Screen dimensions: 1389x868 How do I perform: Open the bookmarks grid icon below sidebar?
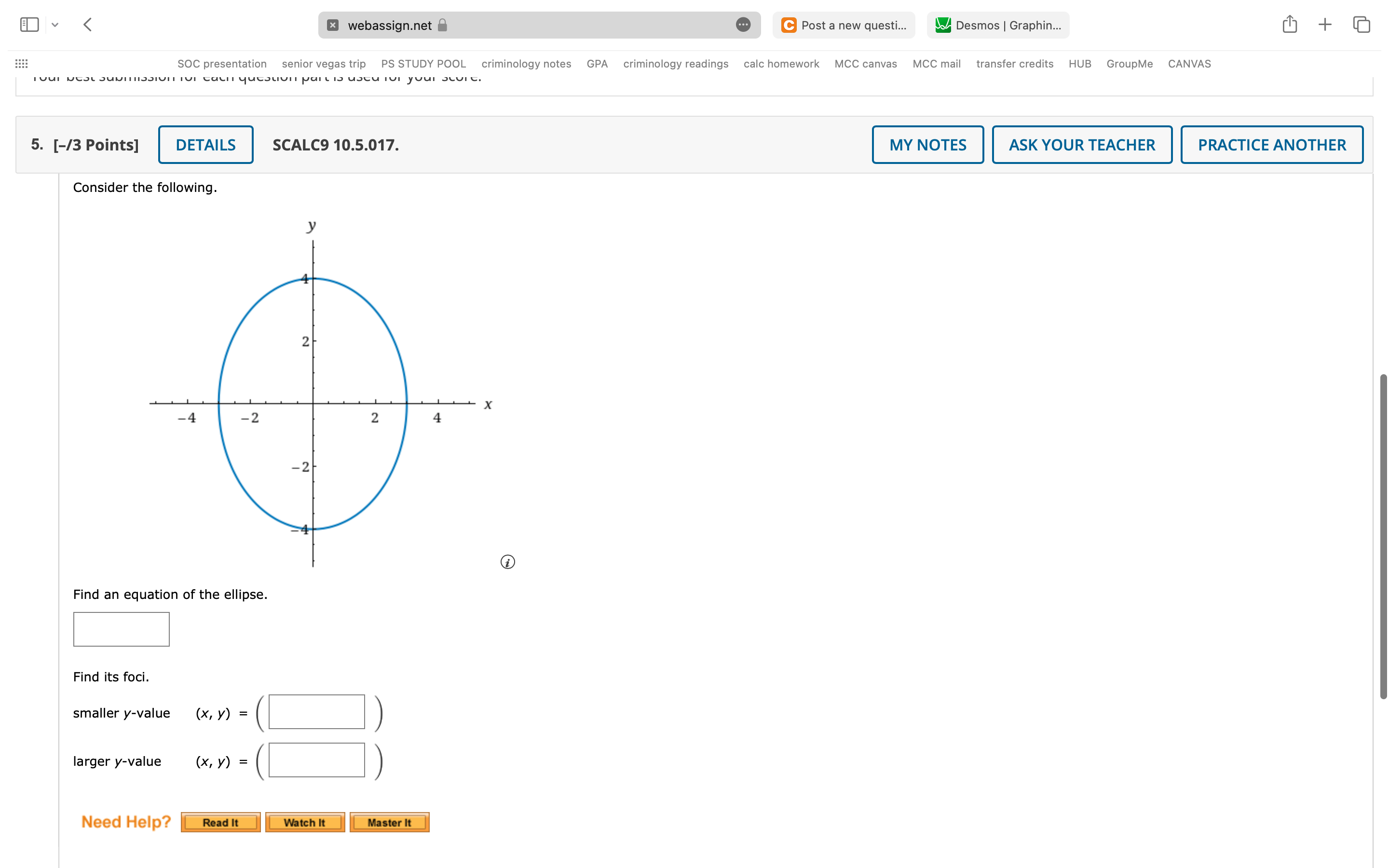22,63
